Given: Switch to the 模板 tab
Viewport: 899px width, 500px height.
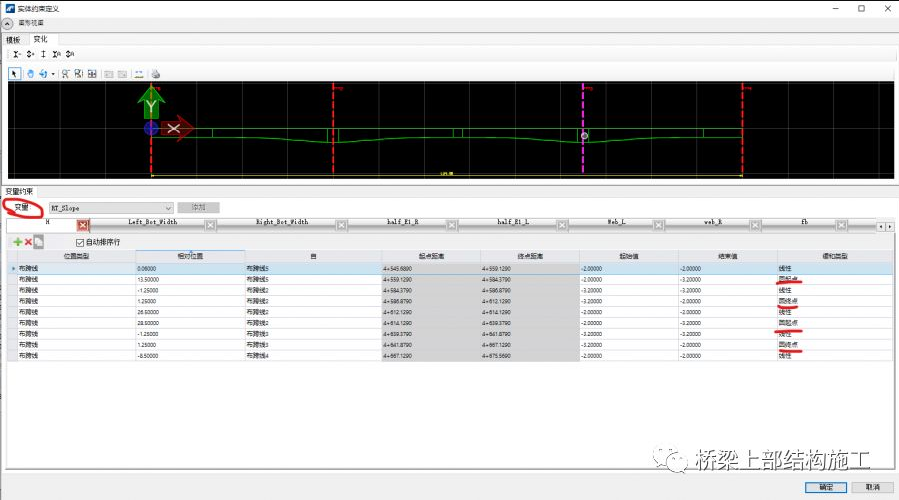Looking at the screenshot, I should (13, 40).
